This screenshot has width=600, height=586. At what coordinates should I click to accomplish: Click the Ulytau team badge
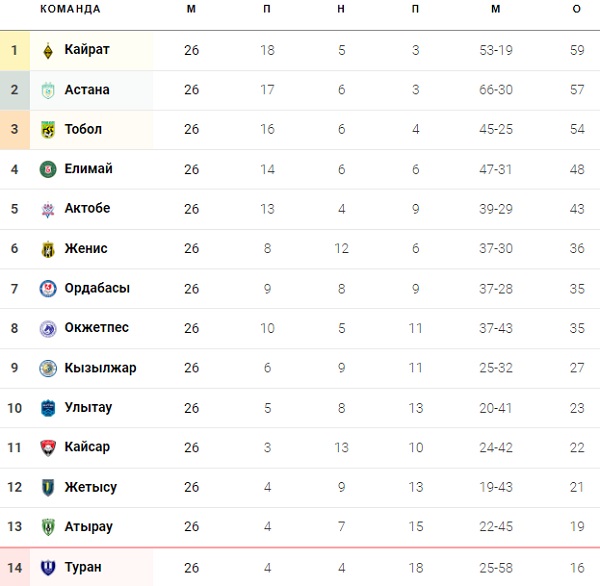tap(48, 408)
